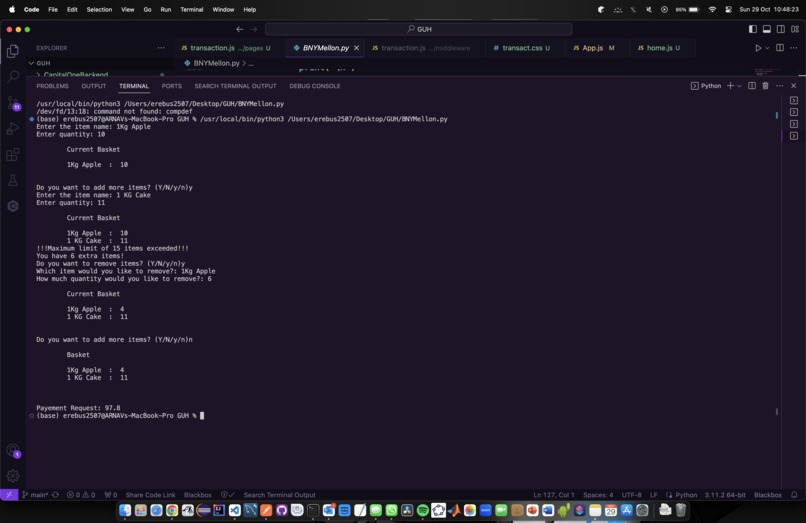Toggle the primary side bar visibility
This screenshot has height=523, width=806.
point(753,29)
